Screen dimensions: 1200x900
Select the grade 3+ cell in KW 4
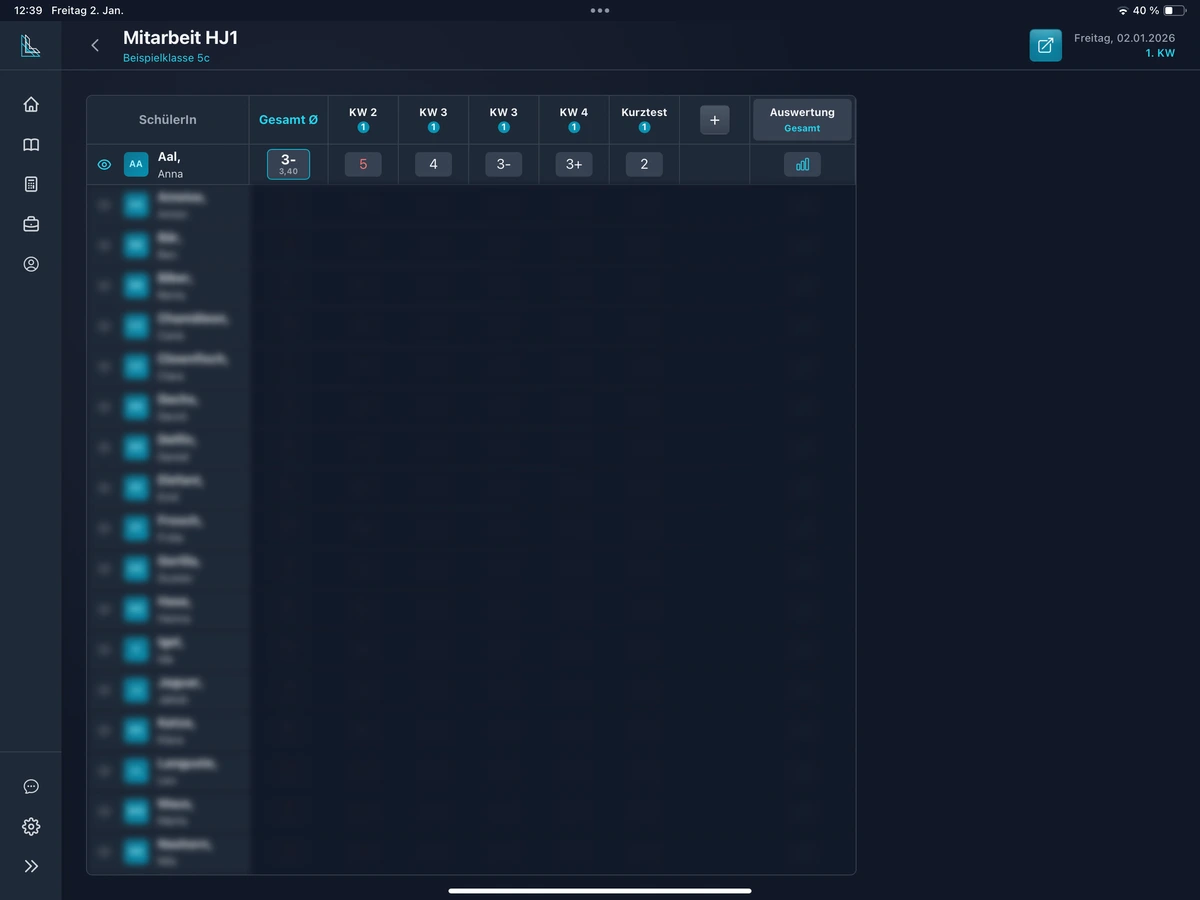click(x=574, y=164)
